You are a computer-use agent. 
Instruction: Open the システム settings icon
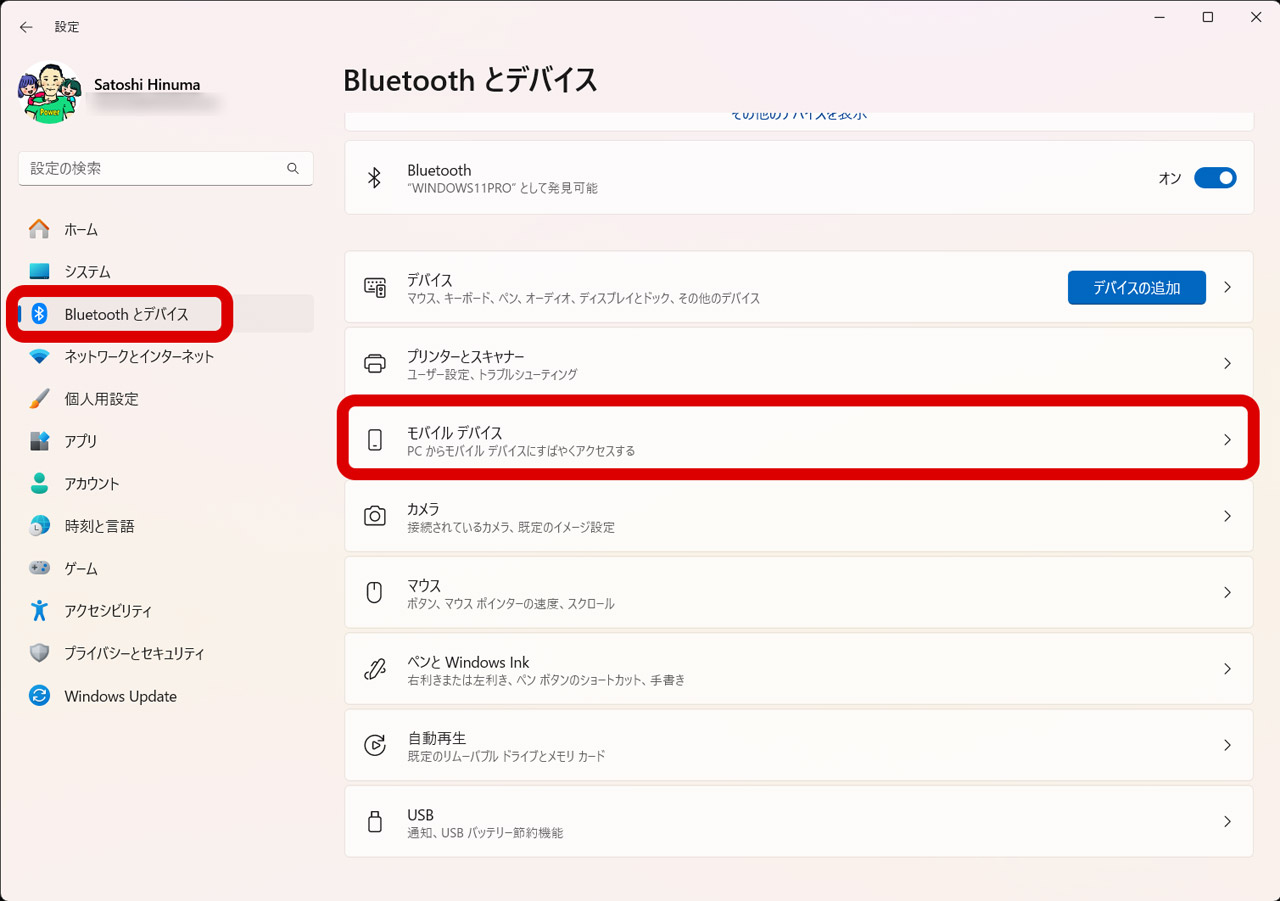coord(38,271)
